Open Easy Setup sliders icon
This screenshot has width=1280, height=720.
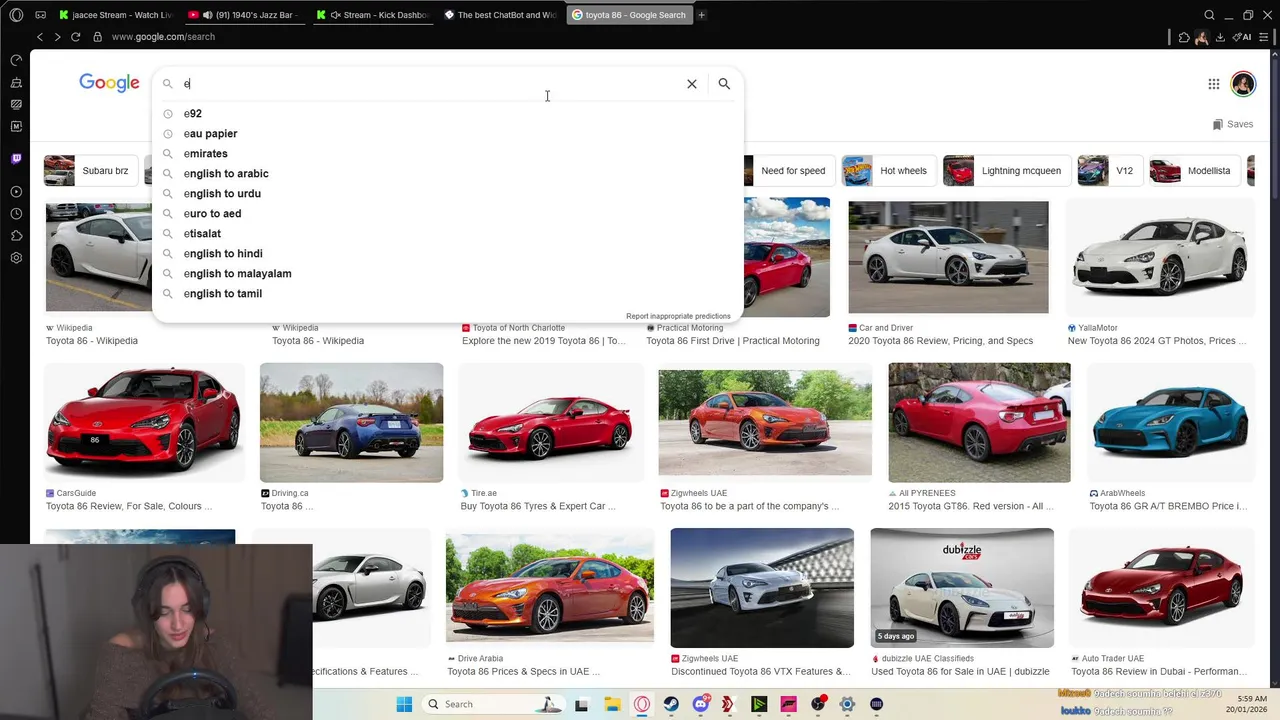[x=1265, y=37]
